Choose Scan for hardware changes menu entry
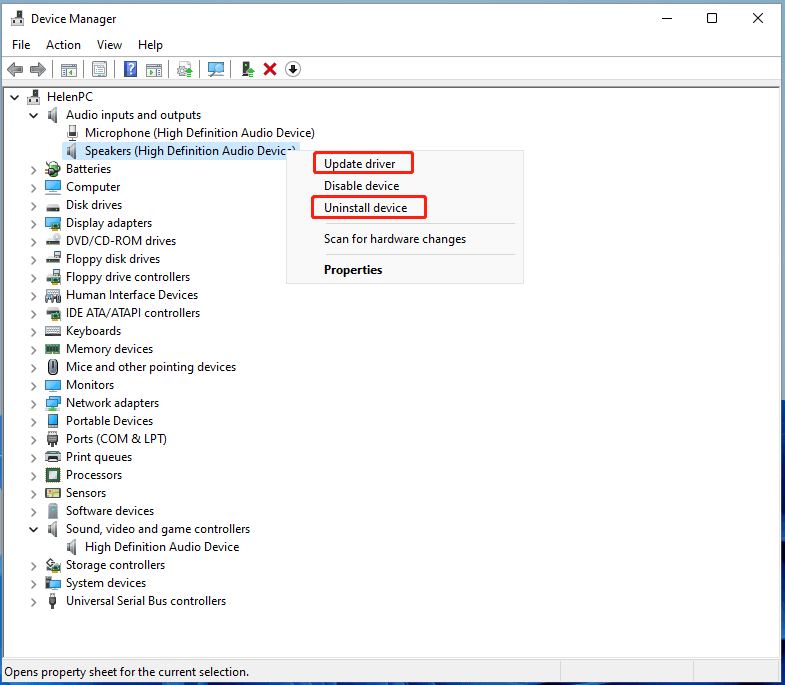 pos(395,239)
